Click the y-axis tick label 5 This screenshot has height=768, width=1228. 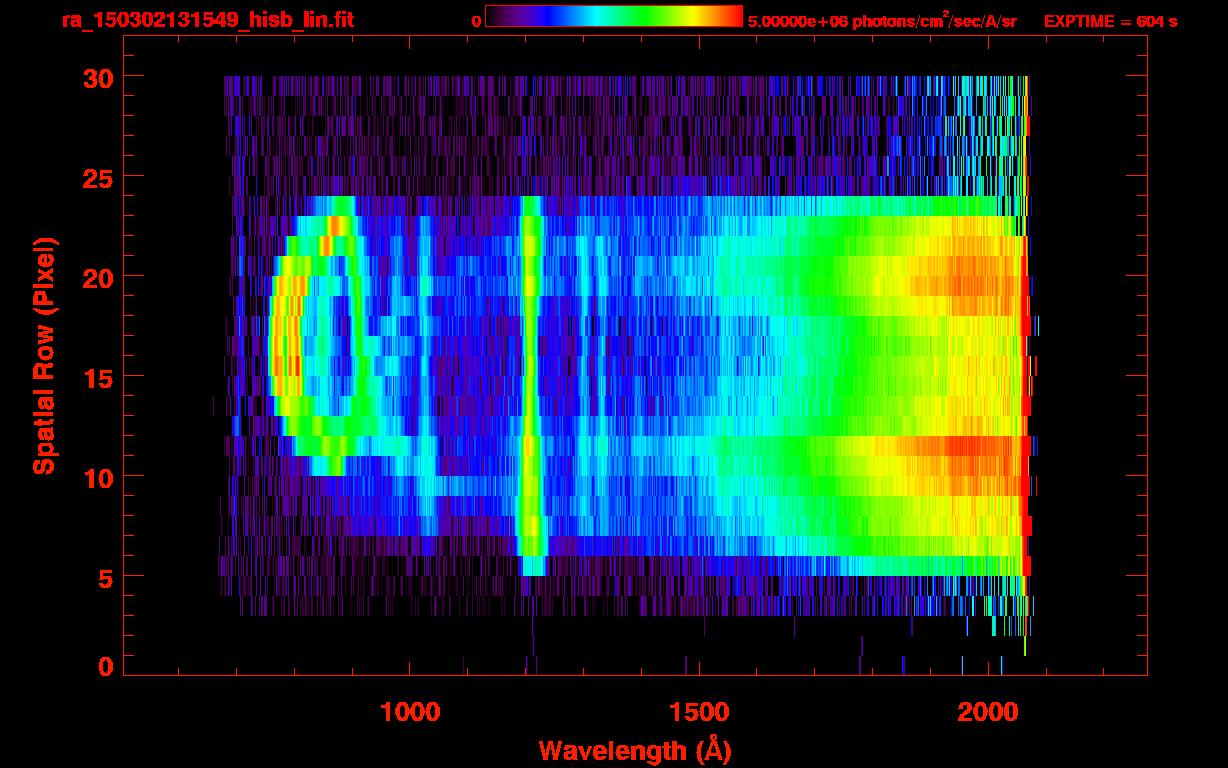[x=104, y=577]
